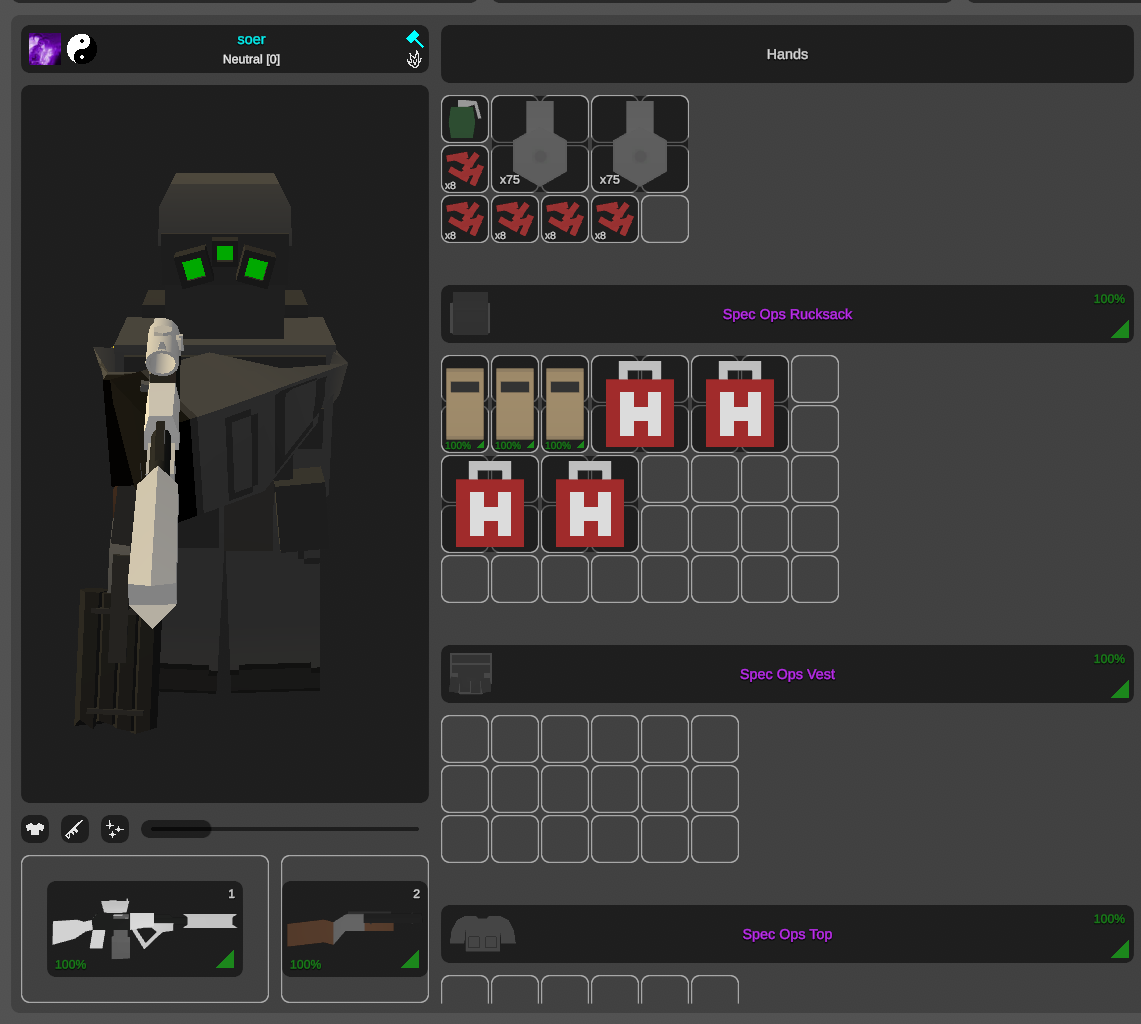
Task: Click the 3D character preview
Action: point(225,444)
